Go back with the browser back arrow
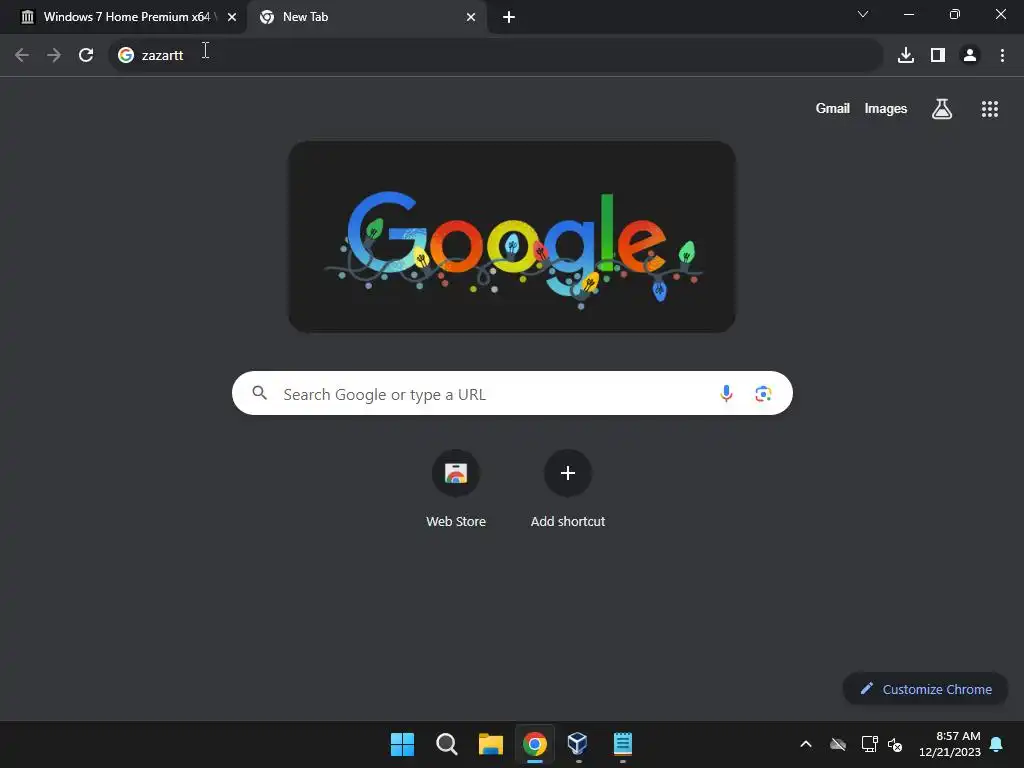 (x=22, y=55)
